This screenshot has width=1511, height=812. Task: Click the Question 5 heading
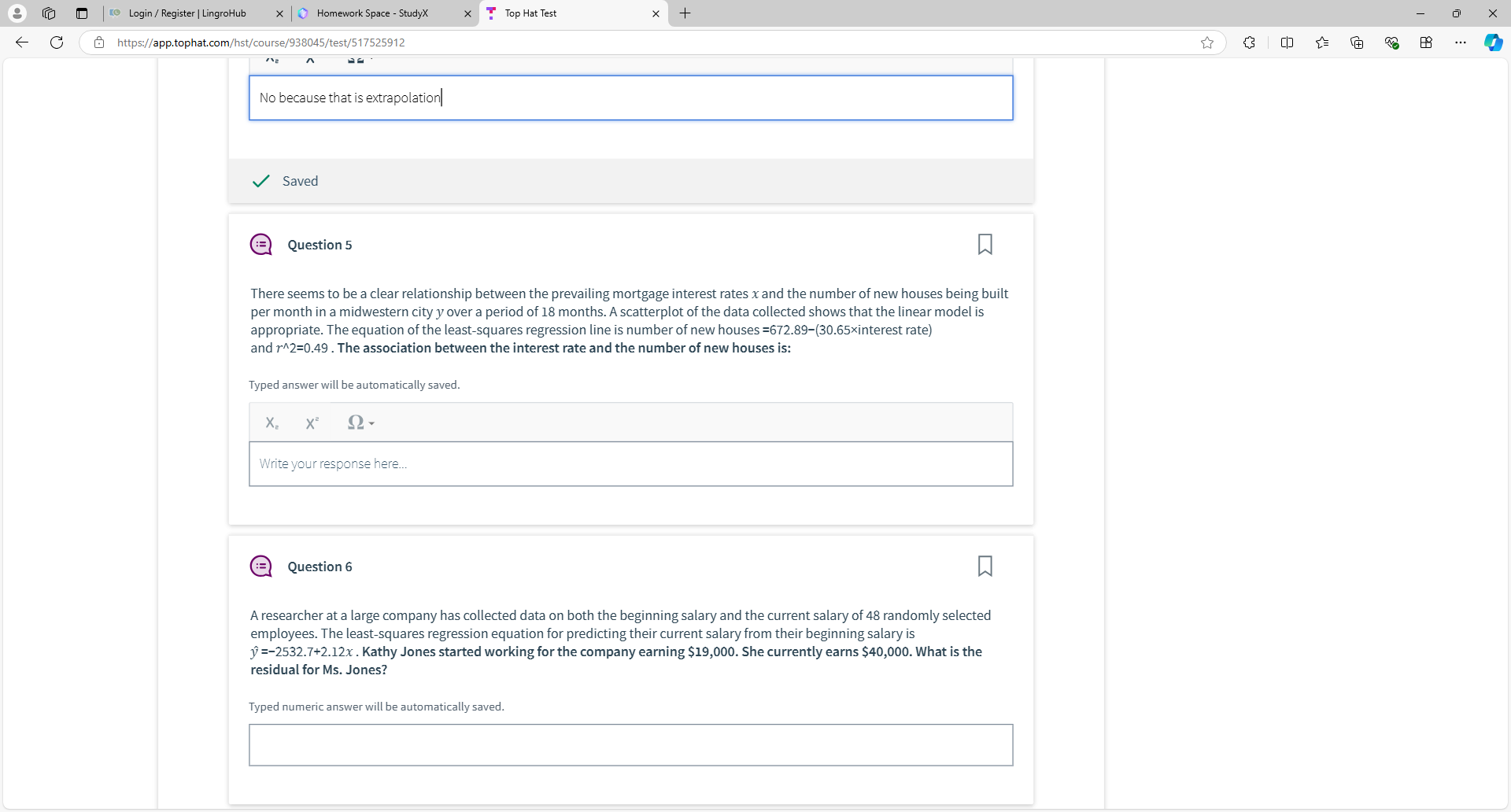click(320, 245)
